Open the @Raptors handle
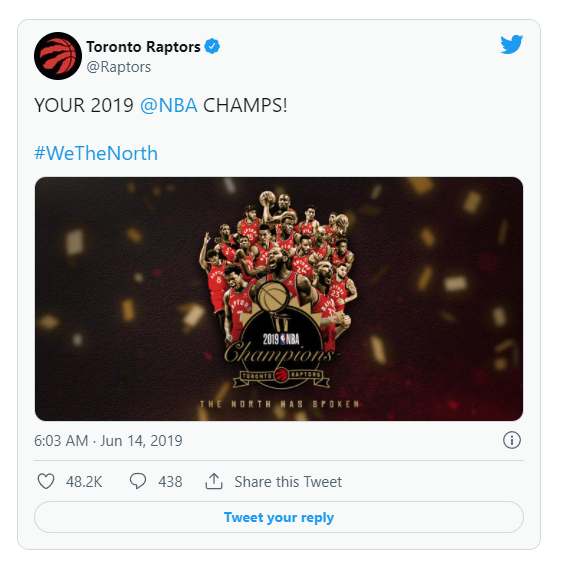562x567 pixels. (x=119, y=67)
